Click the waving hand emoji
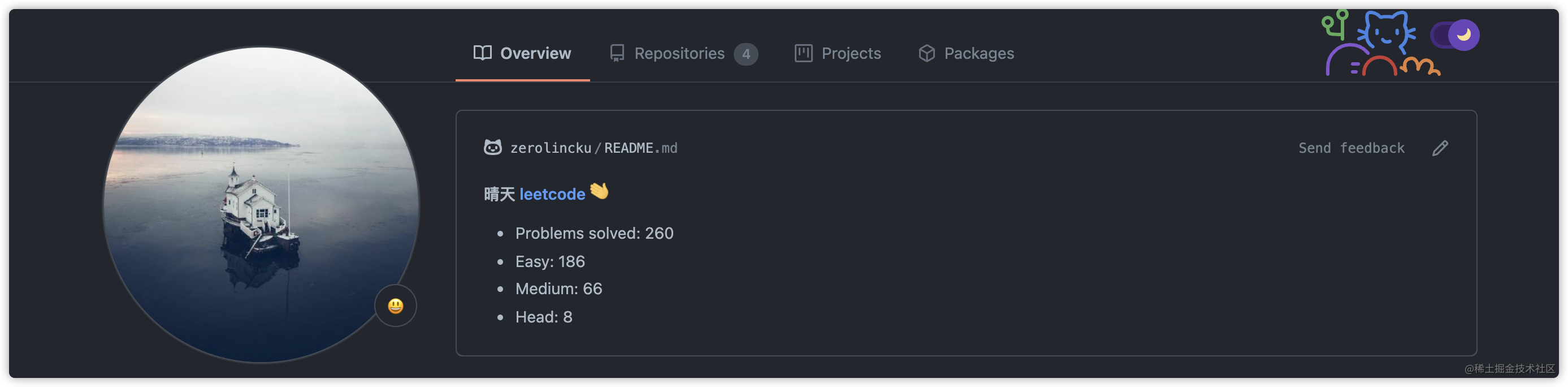The height and width of the screenshot is (387, 1568). 599,191
